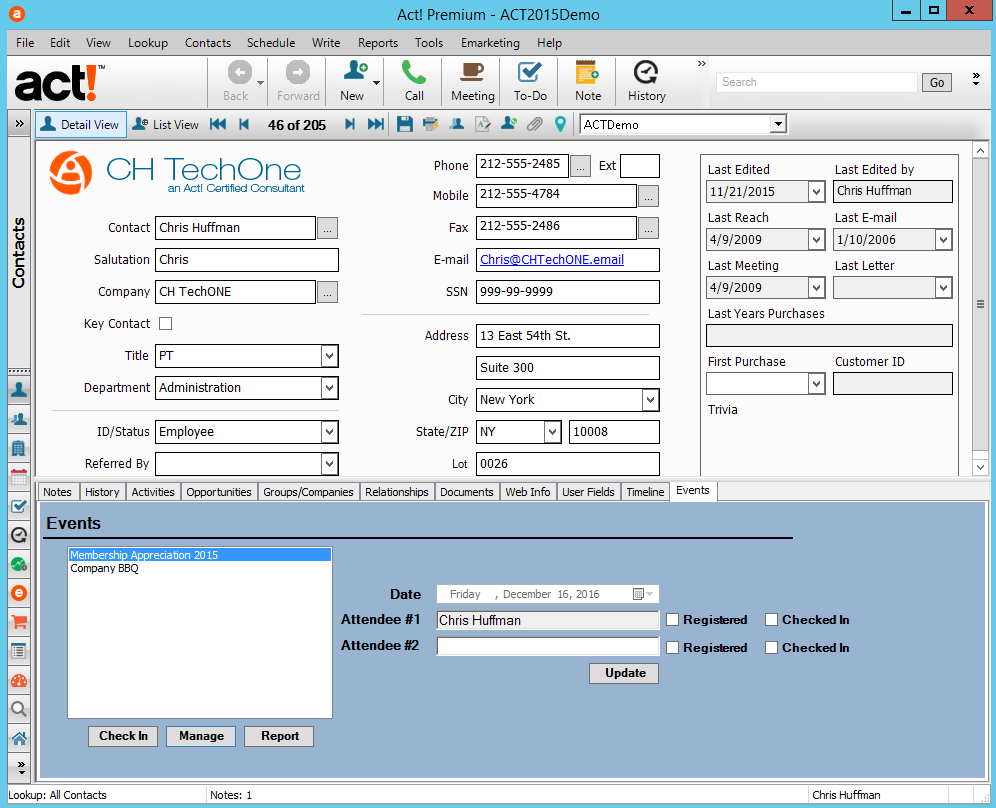Open Groups view in the left sidebar
This screenshot has height=808, width=996.
point(19,419)
